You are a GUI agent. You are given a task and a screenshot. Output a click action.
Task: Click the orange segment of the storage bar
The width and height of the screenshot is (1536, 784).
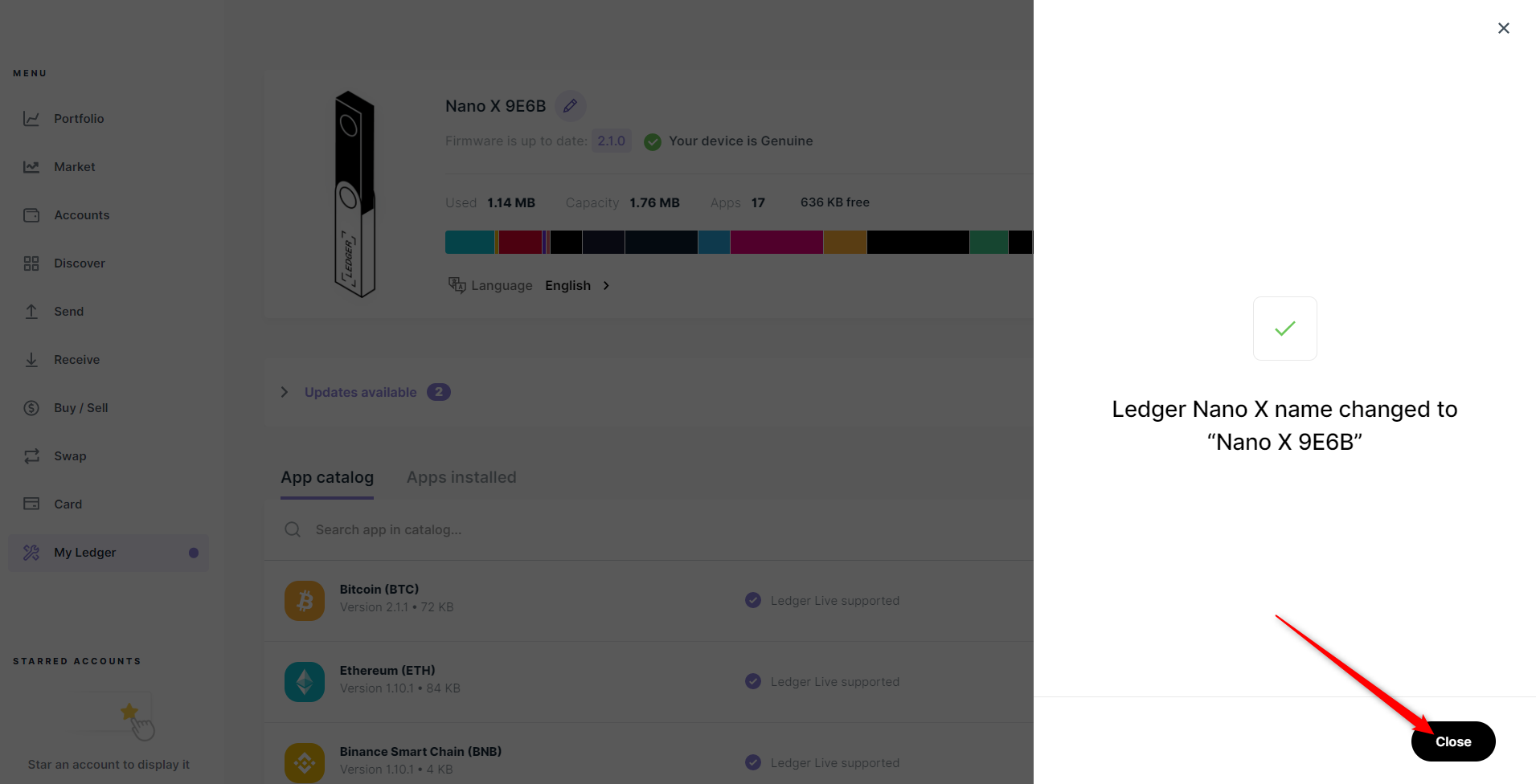(845, 242)
